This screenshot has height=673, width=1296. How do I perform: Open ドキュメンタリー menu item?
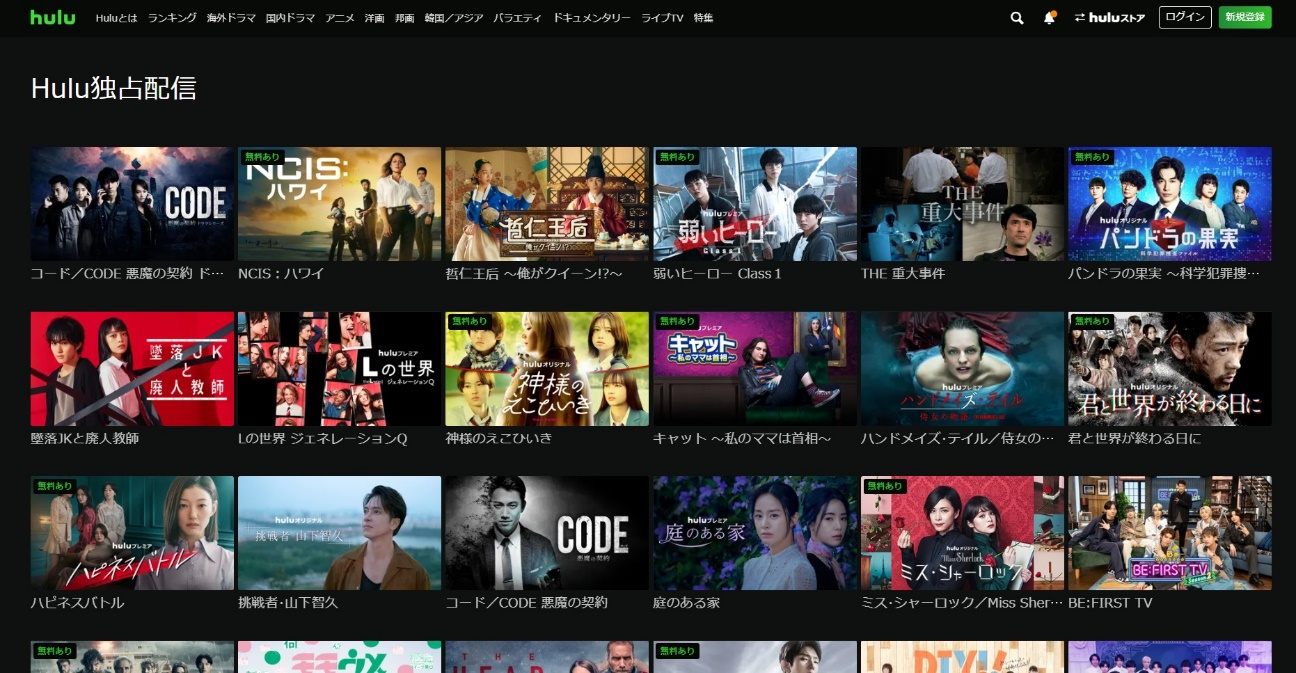(591, 18)
